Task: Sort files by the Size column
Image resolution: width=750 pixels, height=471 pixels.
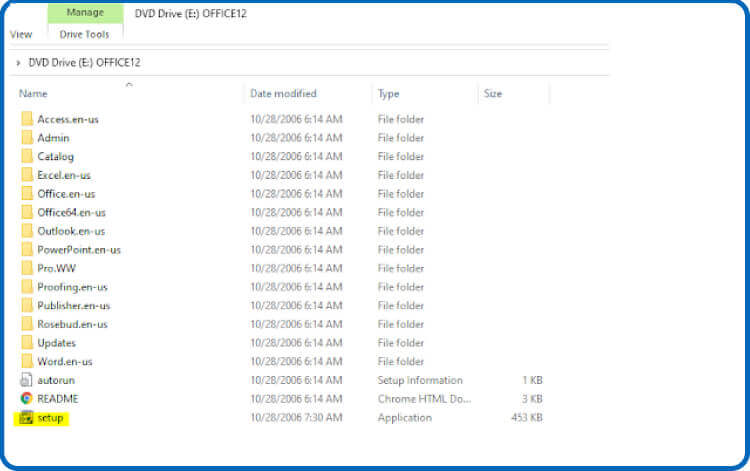Action: point(493,94)
